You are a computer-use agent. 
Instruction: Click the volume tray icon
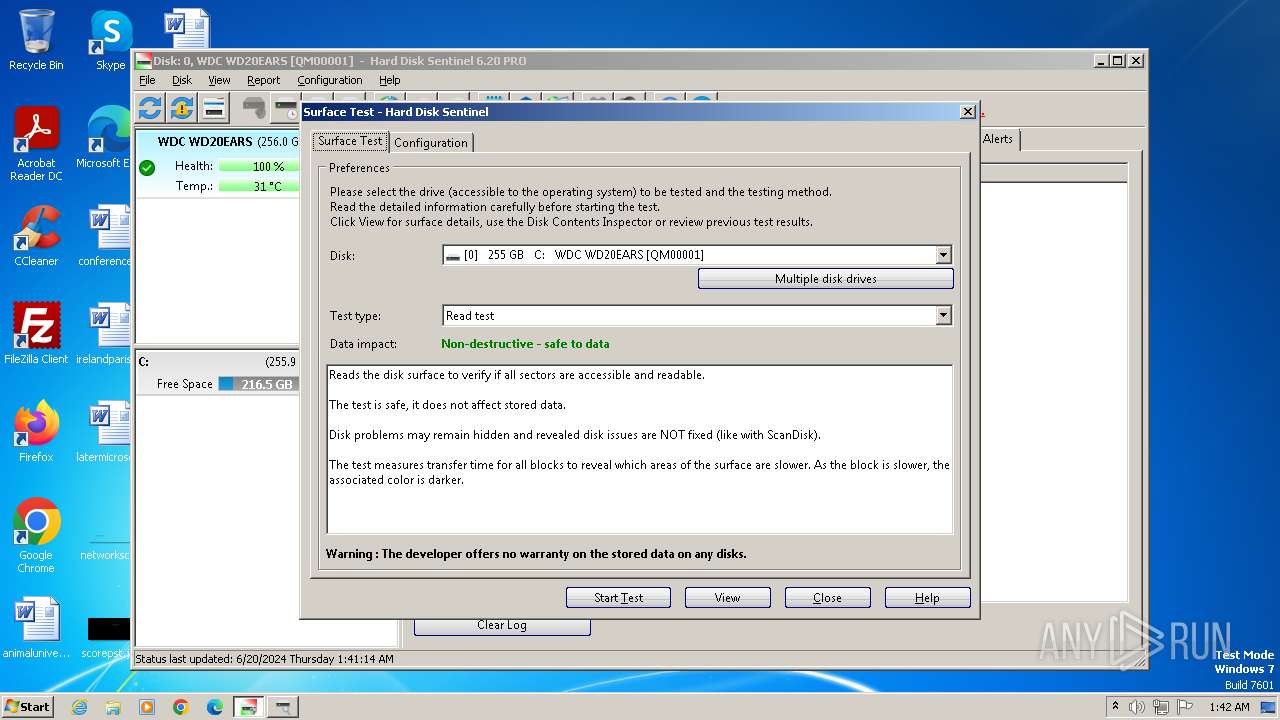click(x=1137, y=707)
